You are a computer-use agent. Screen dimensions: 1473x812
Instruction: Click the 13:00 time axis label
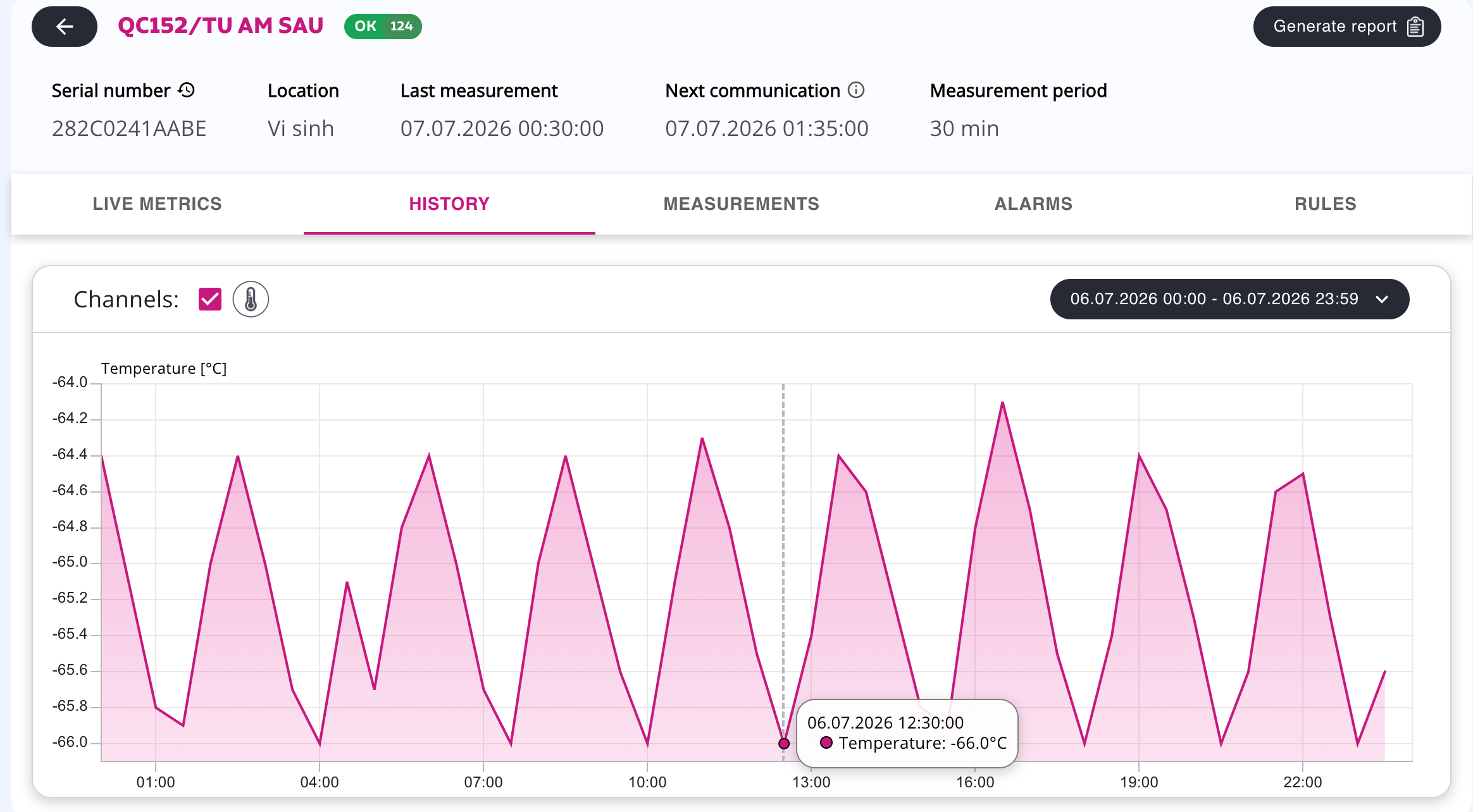click(811, 782)
